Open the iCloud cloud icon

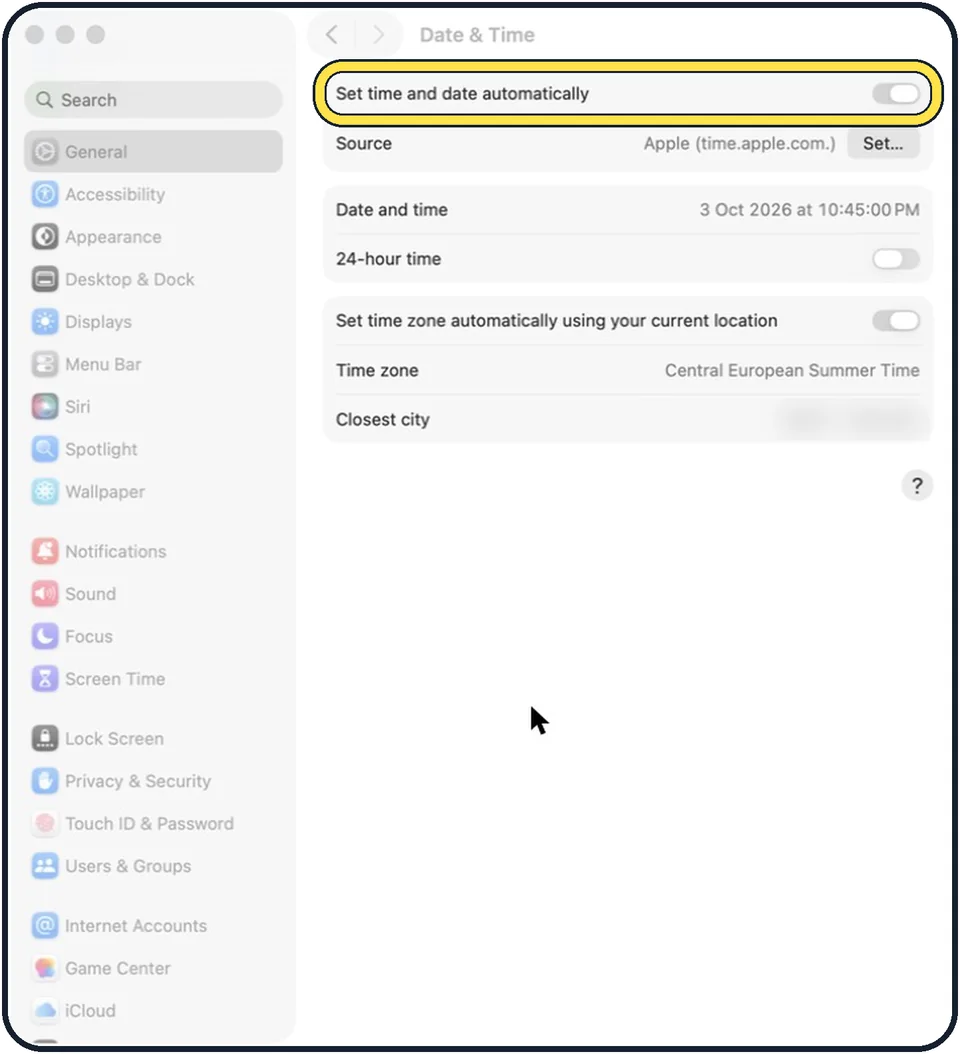point(45,1010)
